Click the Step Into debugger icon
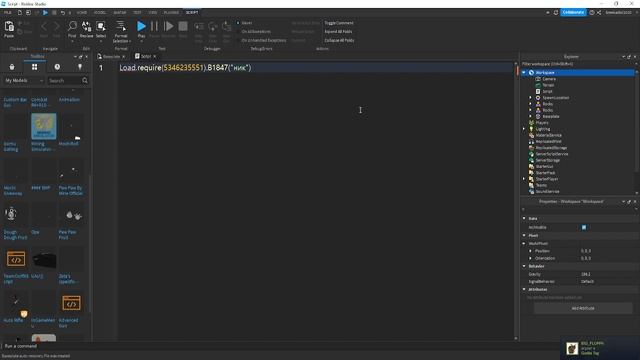This screenshot has height=360, width=640. click(x=199, y=27)
